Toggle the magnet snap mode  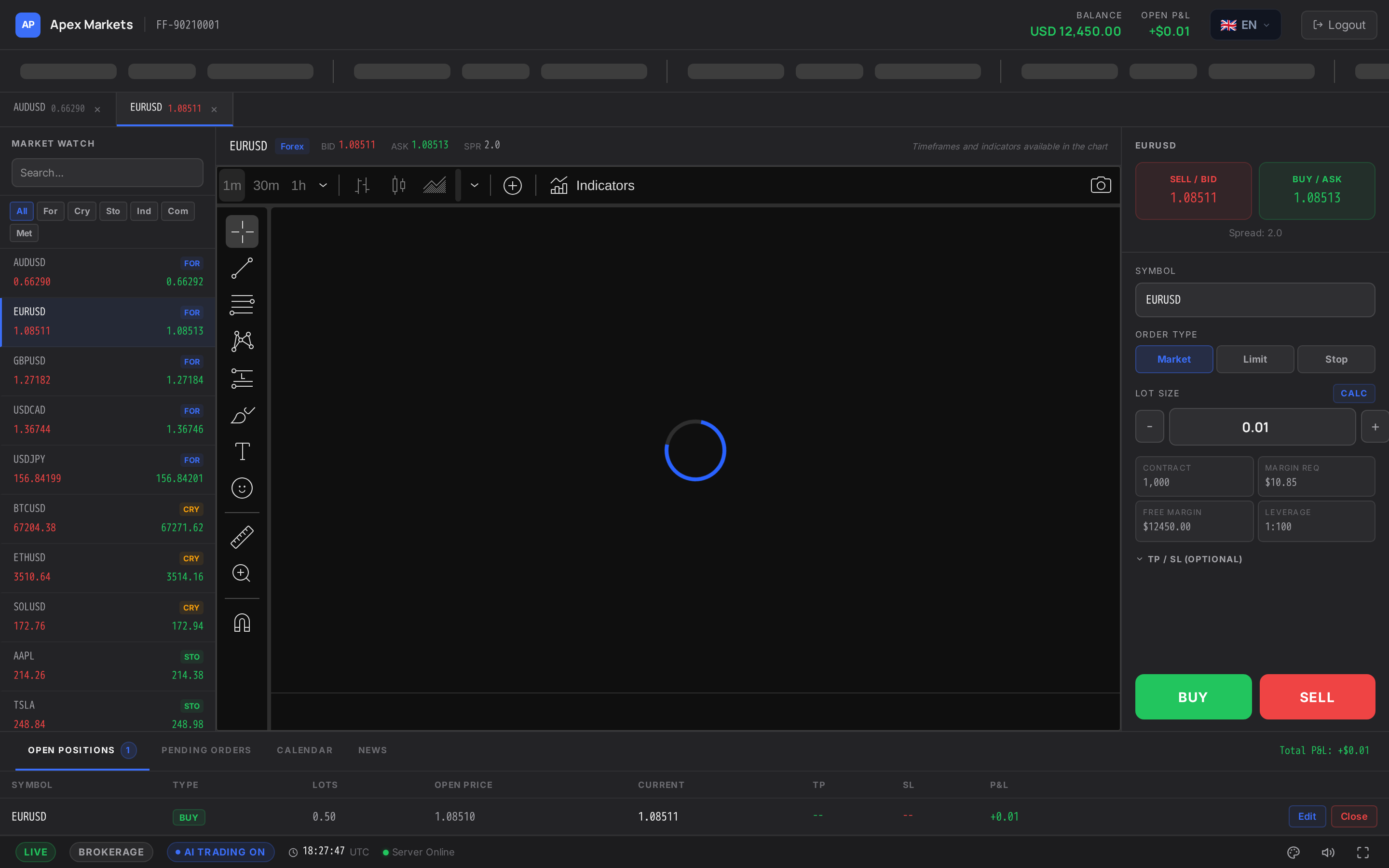click(x=242, y=623)
